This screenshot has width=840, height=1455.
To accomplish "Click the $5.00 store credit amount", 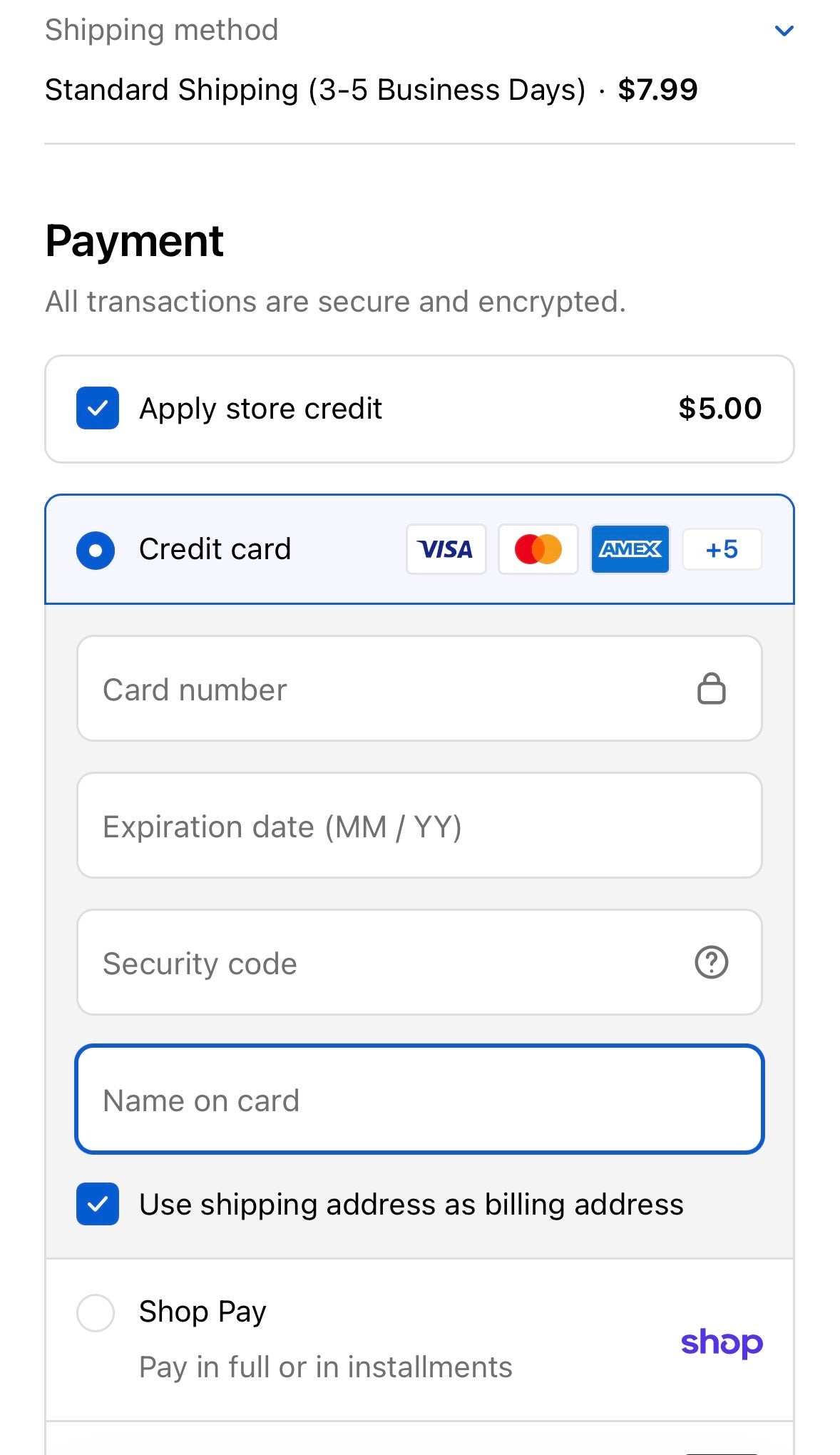I will point(719,409).
